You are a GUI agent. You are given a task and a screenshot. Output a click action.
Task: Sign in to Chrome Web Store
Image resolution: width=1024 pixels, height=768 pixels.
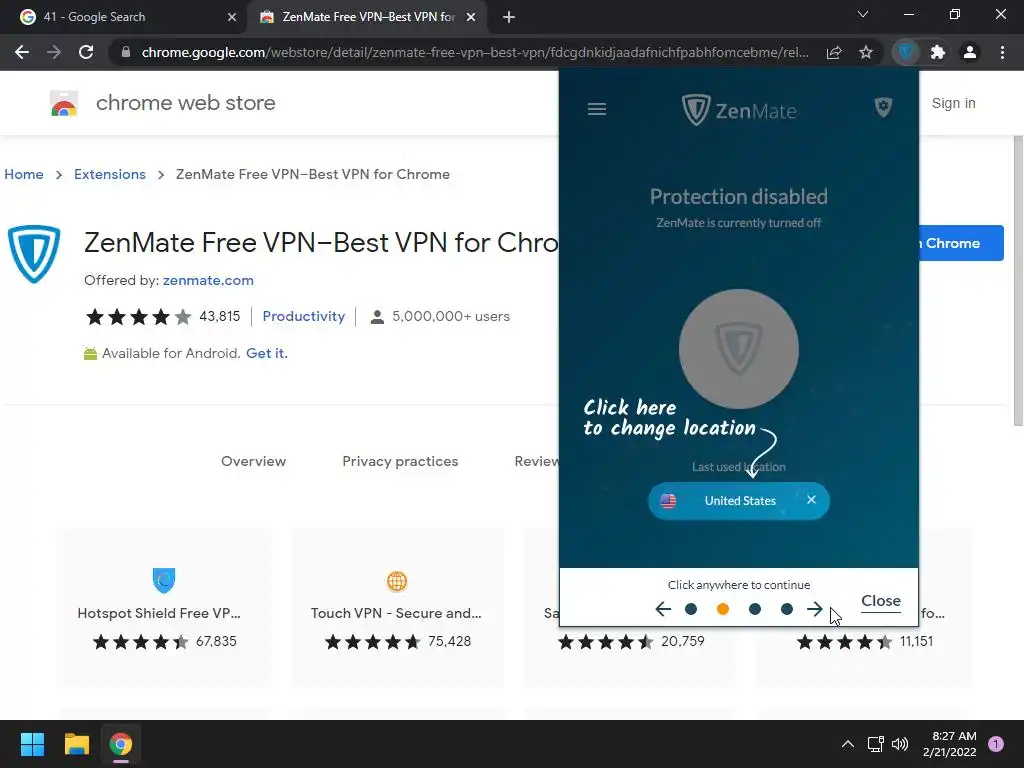(953, 103)
